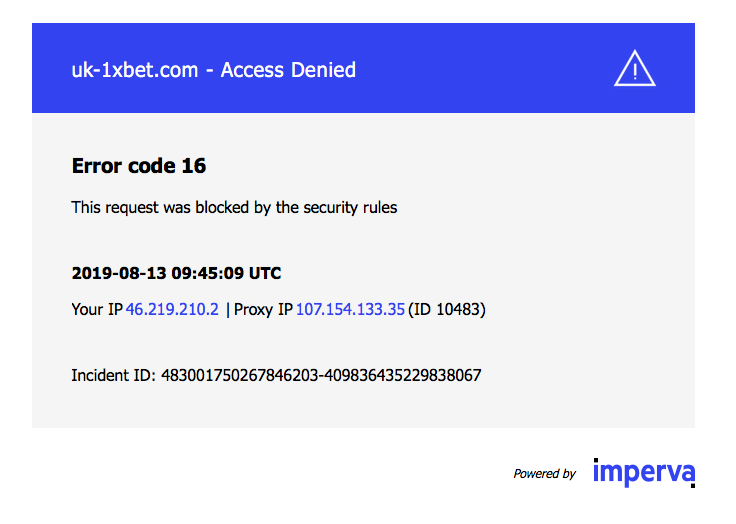Click the word 'Denied' in header
The height and width of the screenshot is (524, 736).
(323, 70)
